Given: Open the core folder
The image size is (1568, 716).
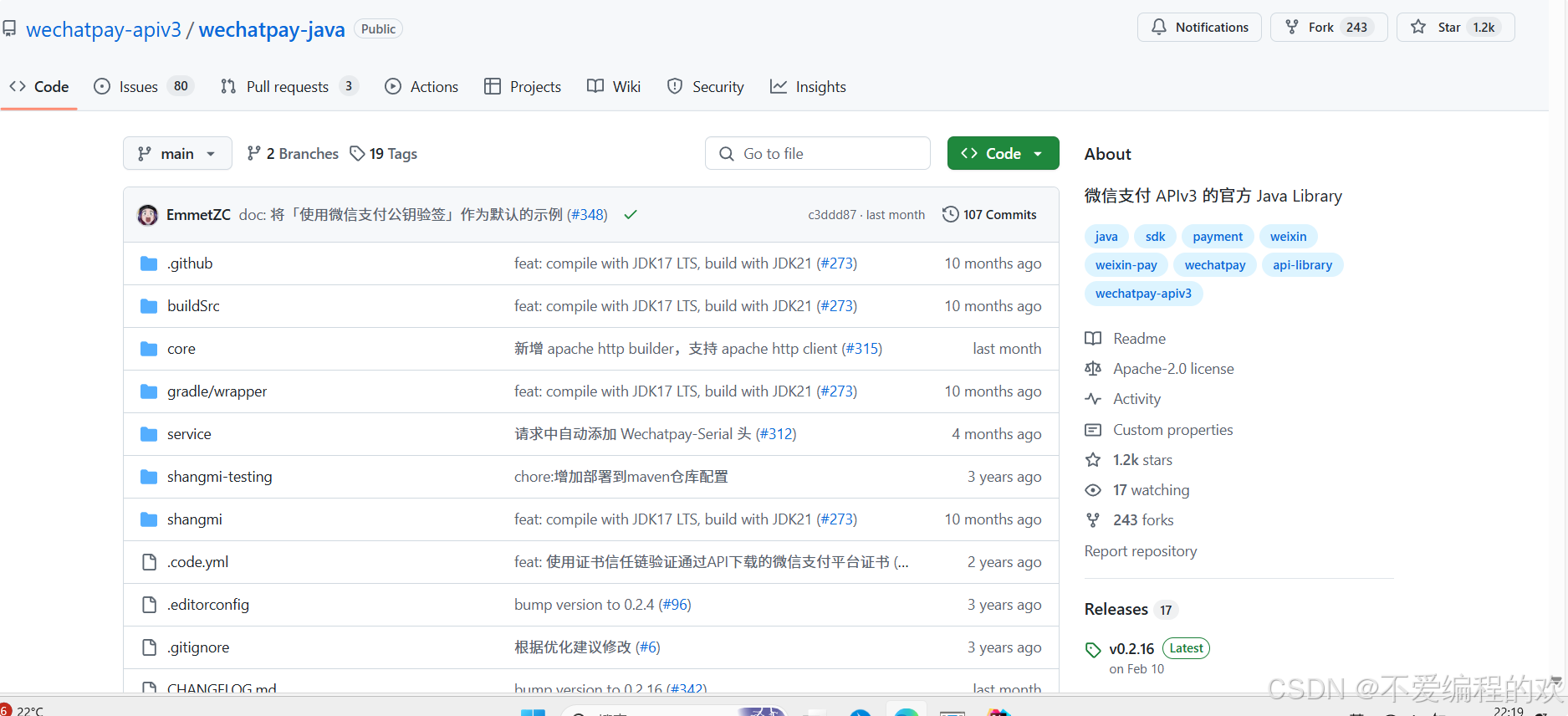Looking at the screenshot, I should [x=181, y=349].
